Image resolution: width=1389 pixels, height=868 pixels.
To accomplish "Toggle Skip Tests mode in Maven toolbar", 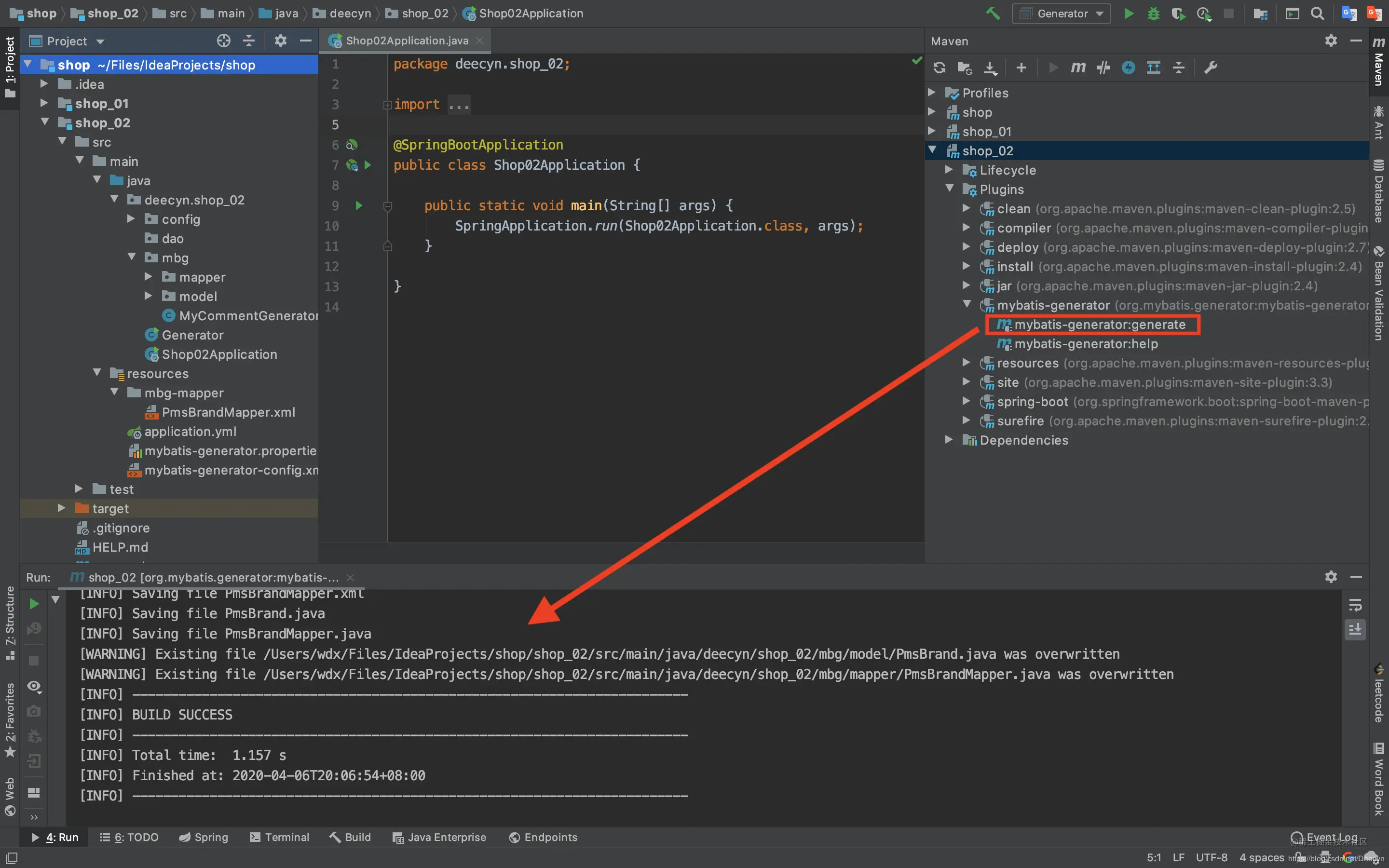I will click(x=1129, y=68).
